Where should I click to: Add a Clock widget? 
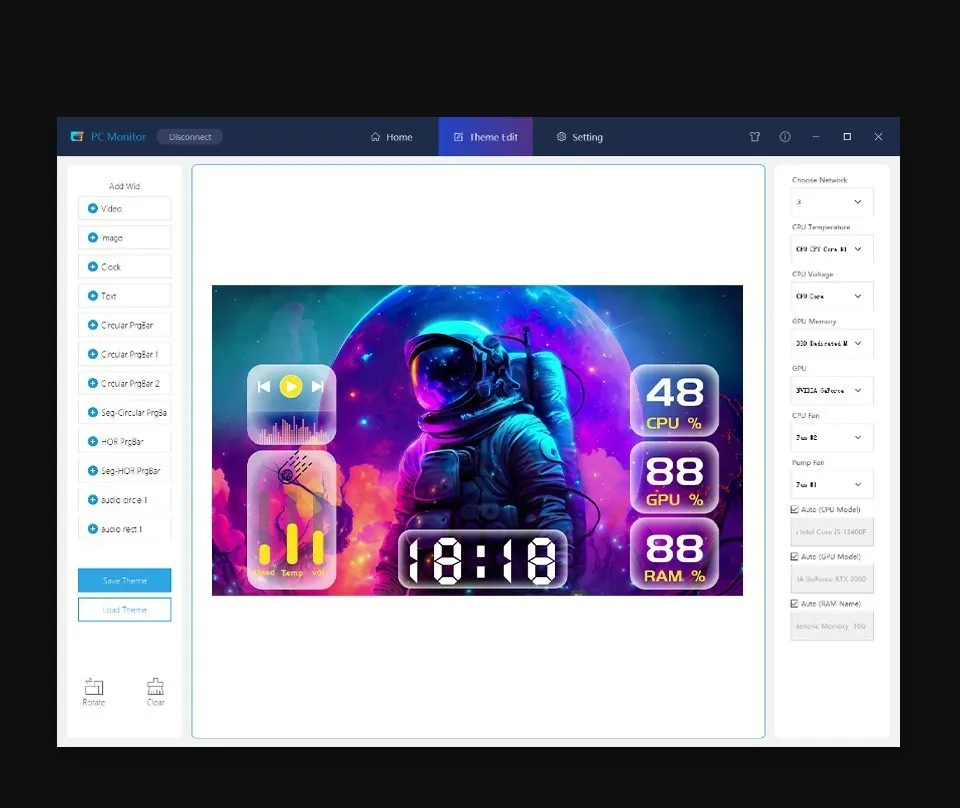tap(124, 266)
